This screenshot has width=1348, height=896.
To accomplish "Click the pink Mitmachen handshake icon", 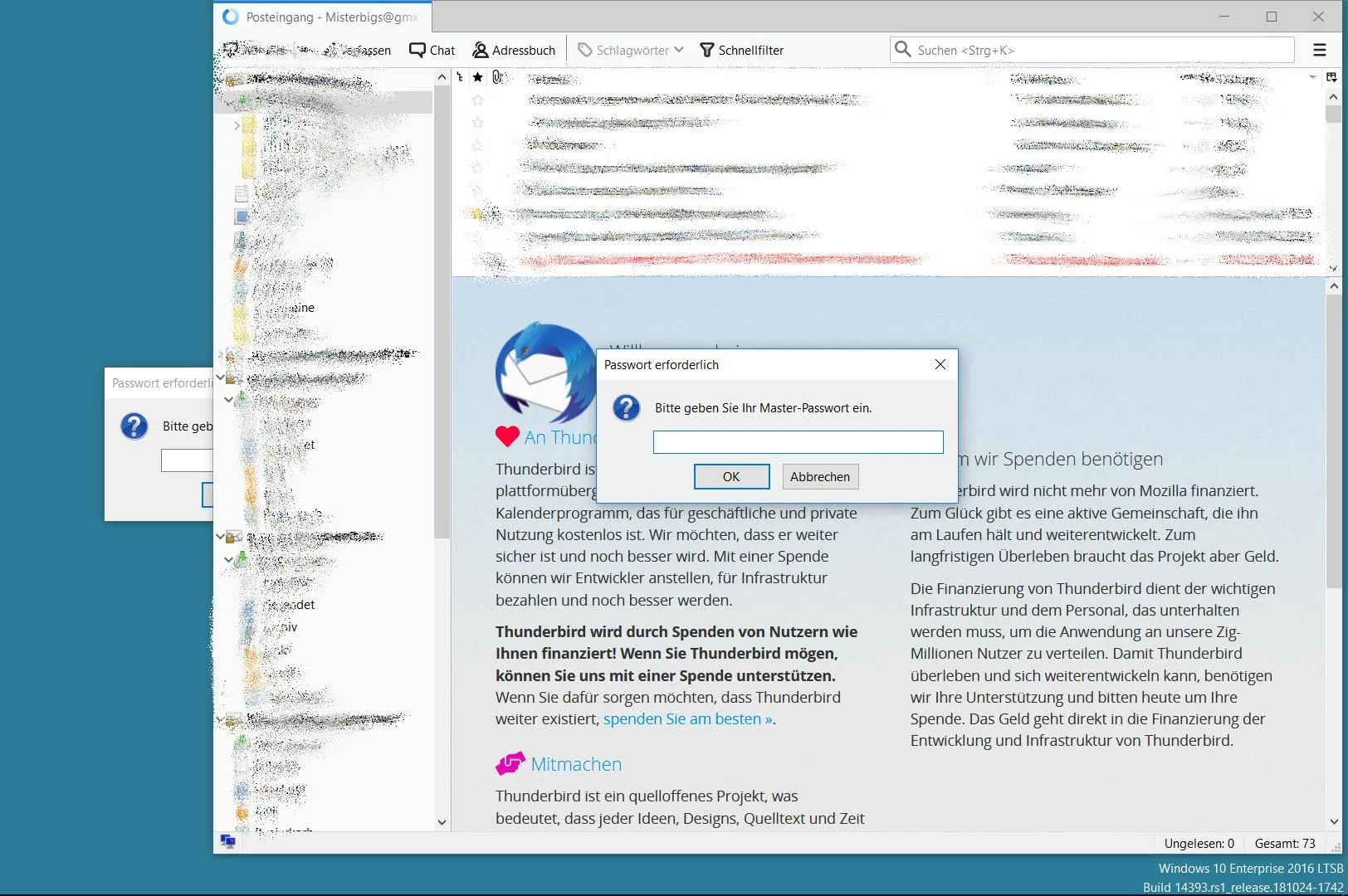I will click(x=510, y=763).
